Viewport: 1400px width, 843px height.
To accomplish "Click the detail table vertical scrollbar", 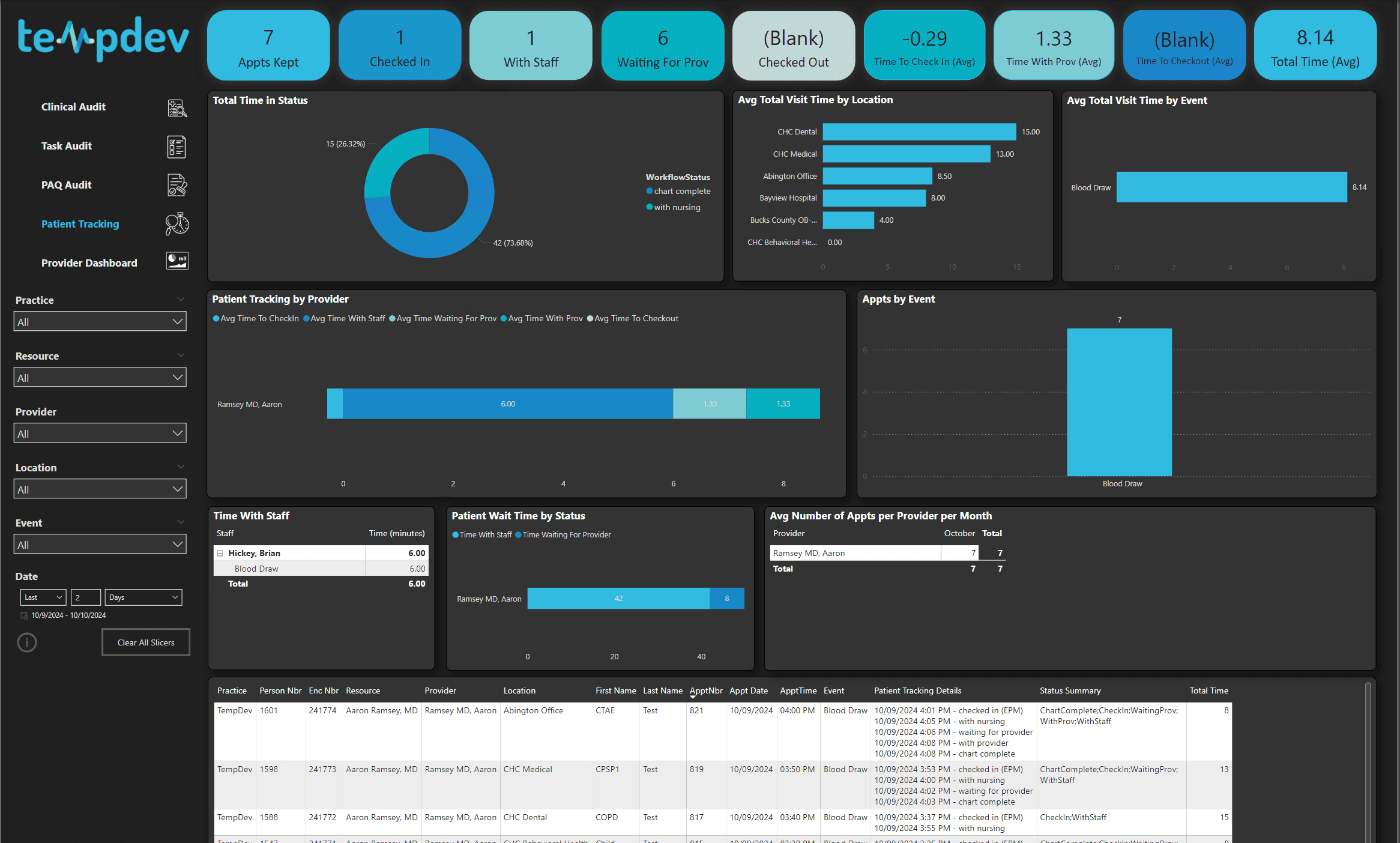I will click(x=1368, y=763).
